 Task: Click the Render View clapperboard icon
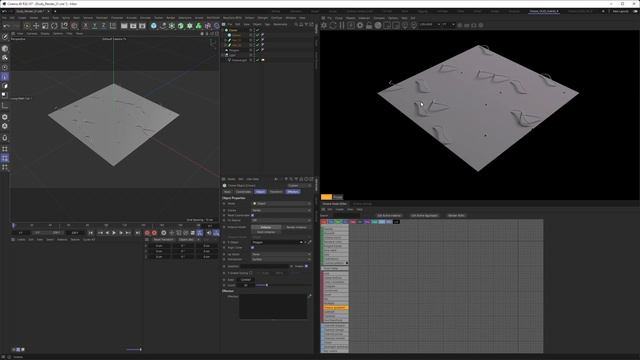(124, 26)
